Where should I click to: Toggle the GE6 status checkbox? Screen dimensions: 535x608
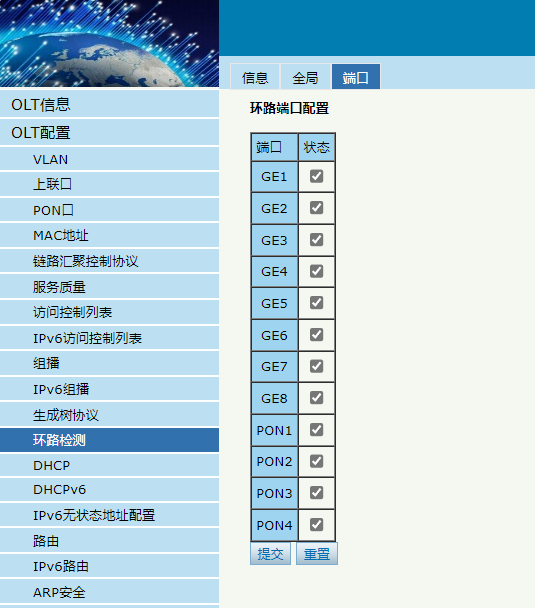coord(316,334)
